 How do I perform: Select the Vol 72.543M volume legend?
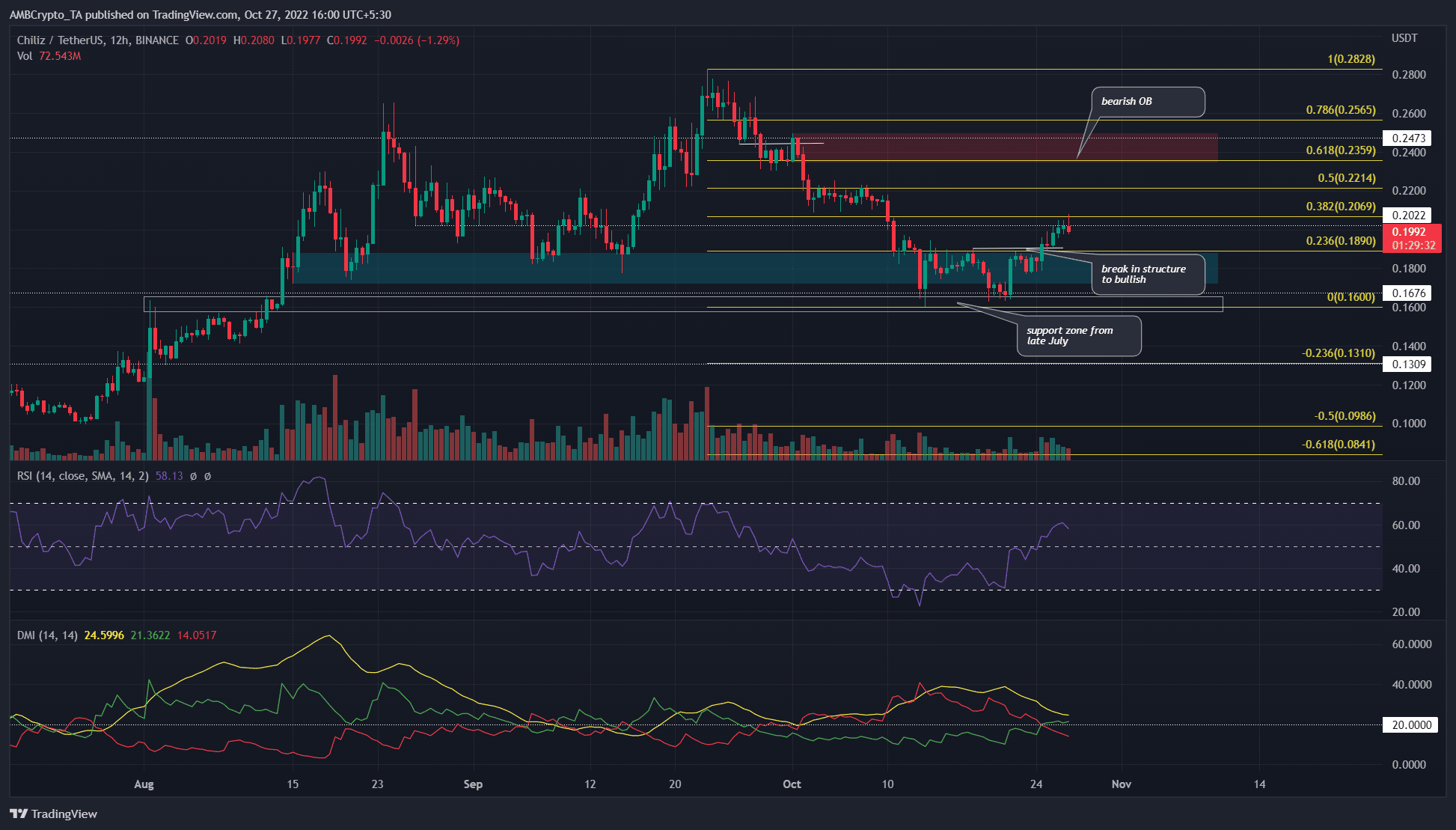(x=49, y=56)
